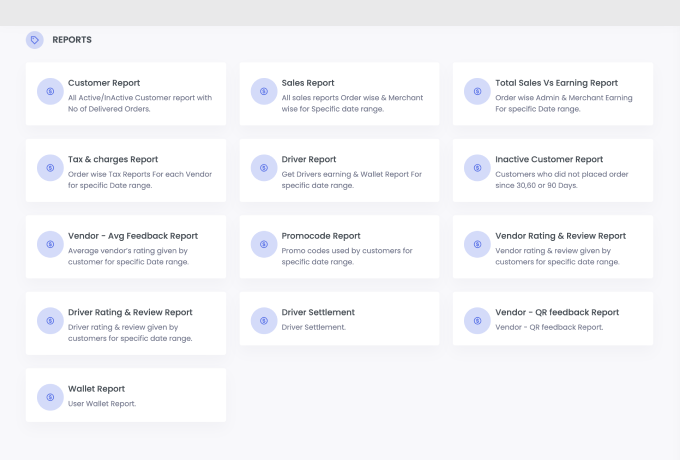Click 'All Active/InActive Customer report' description

click(140, 103)
